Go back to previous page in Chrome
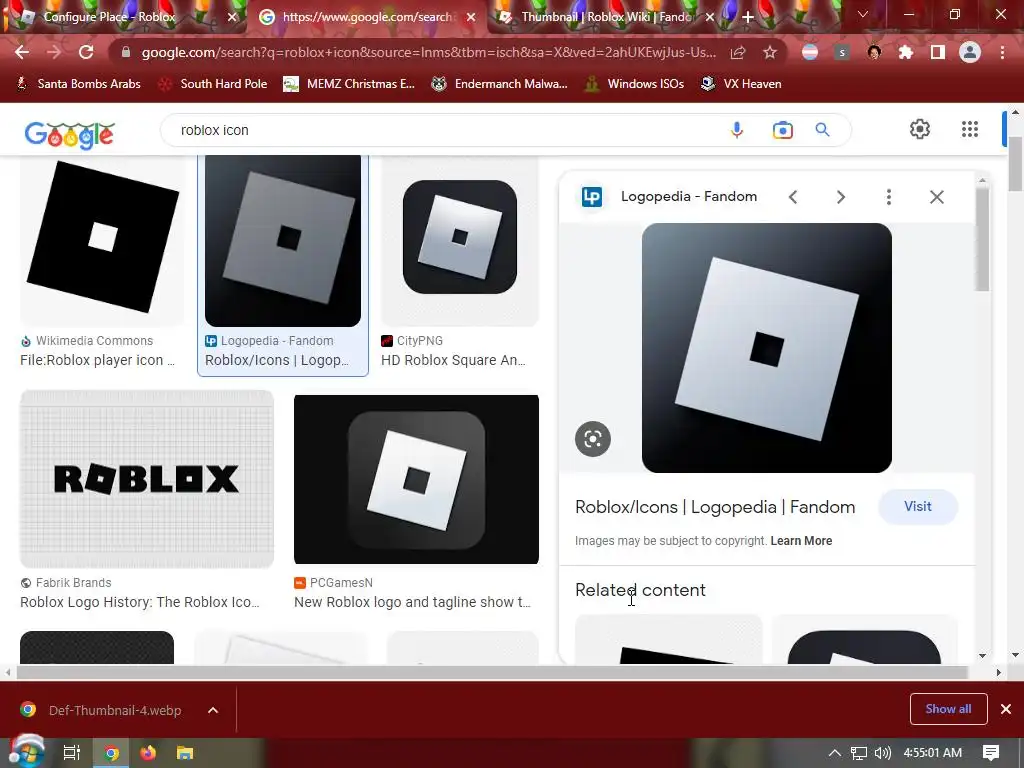The image size is (1024, 768). pos(22,52)
